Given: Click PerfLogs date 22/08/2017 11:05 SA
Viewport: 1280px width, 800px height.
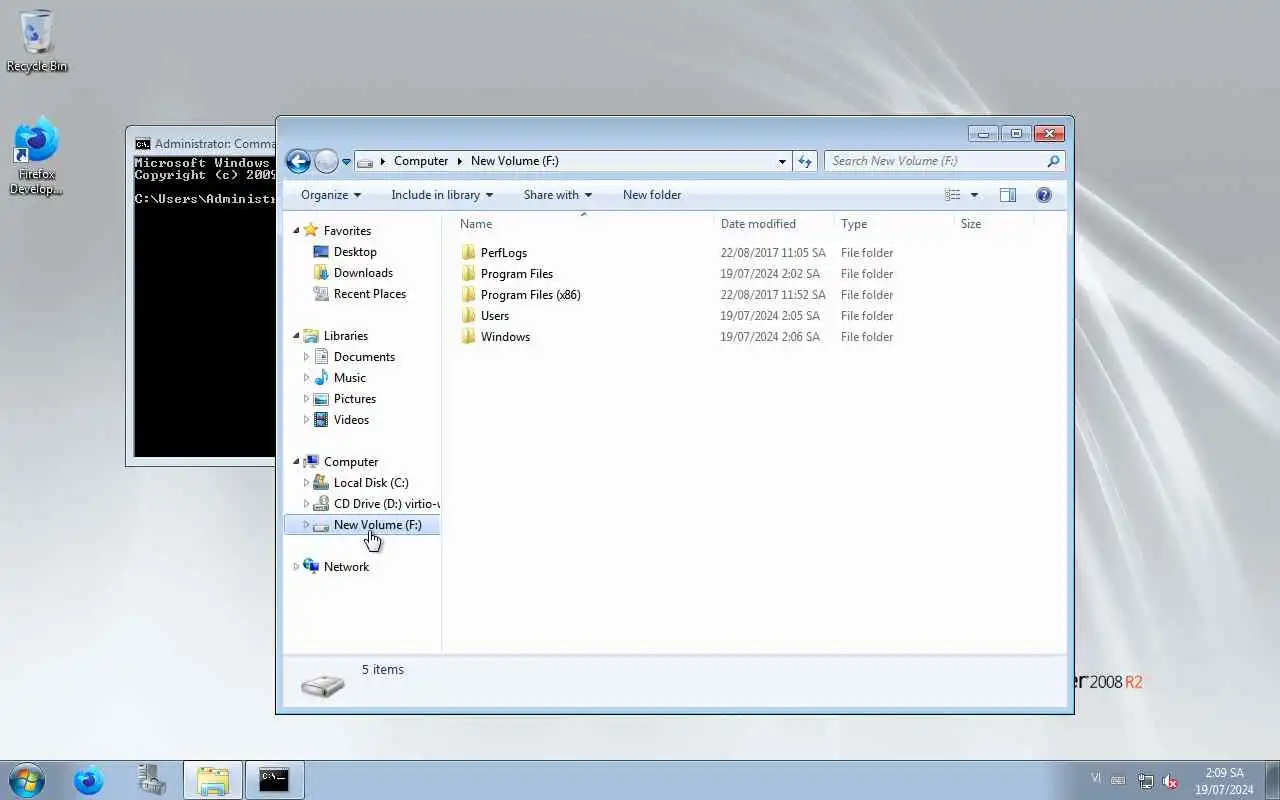Looking at the screenshot, I should tap(773, 253).
